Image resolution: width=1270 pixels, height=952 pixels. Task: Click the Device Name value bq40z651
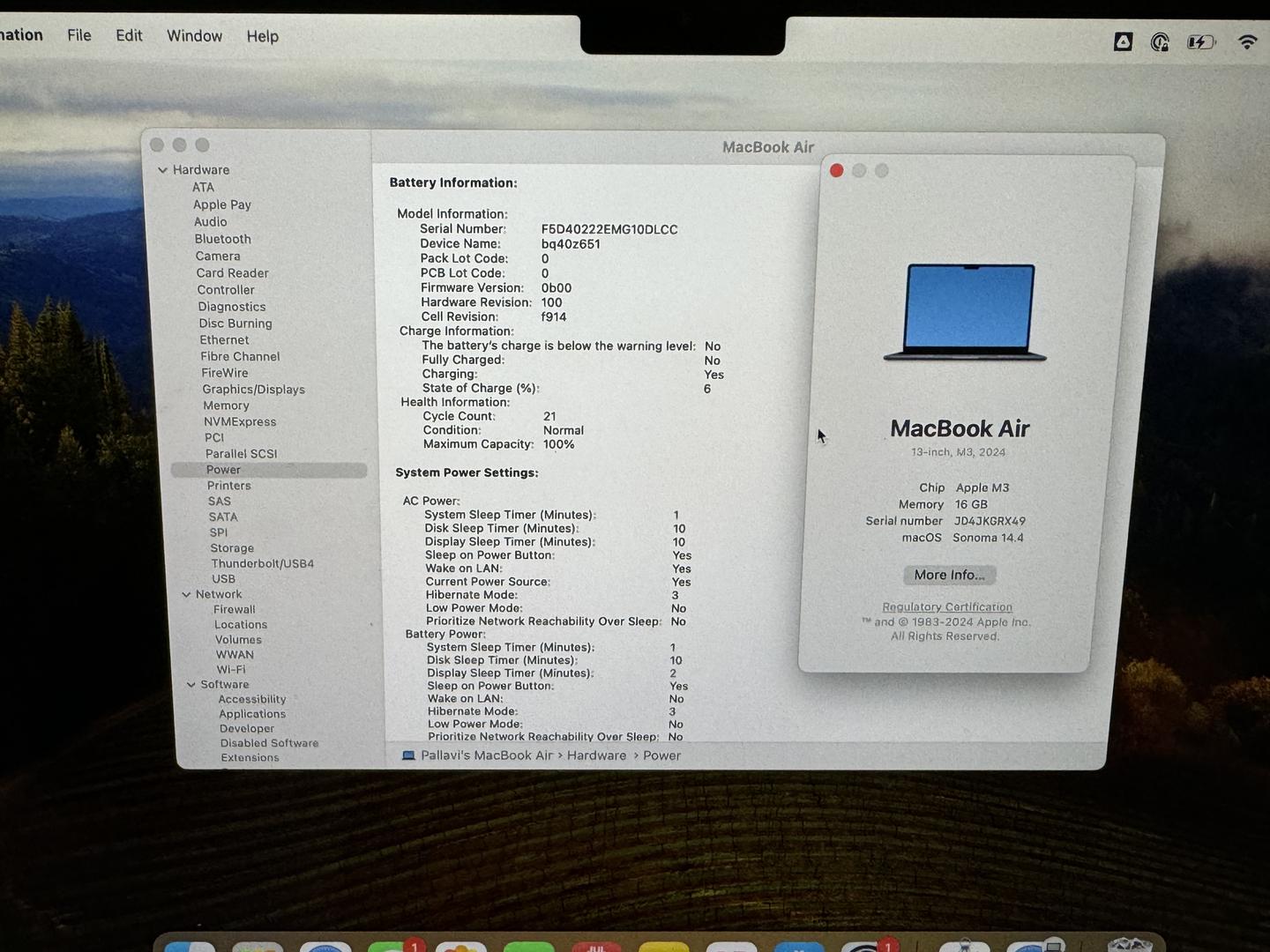(571, 245)
